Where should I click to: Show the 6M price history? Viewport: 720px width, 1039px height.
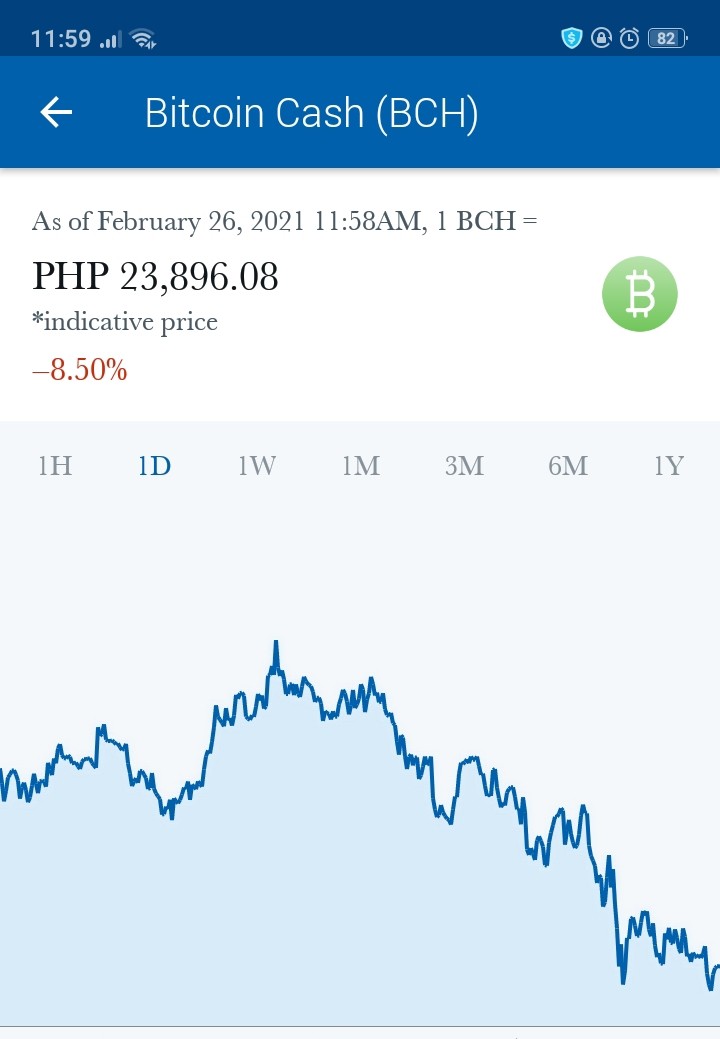[x=568, y=466]
